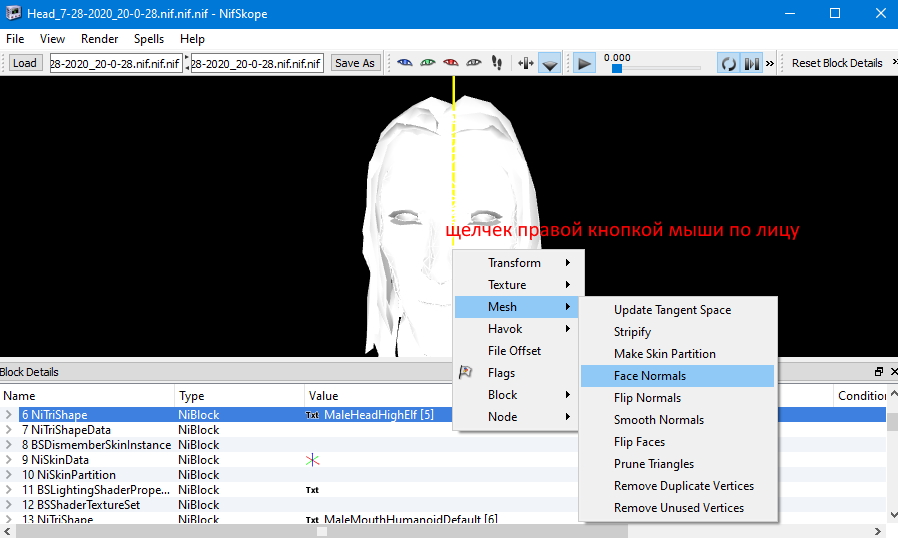Expand the 6 NiTriShape row
The image size is (898, 538).
coord(9,414)
